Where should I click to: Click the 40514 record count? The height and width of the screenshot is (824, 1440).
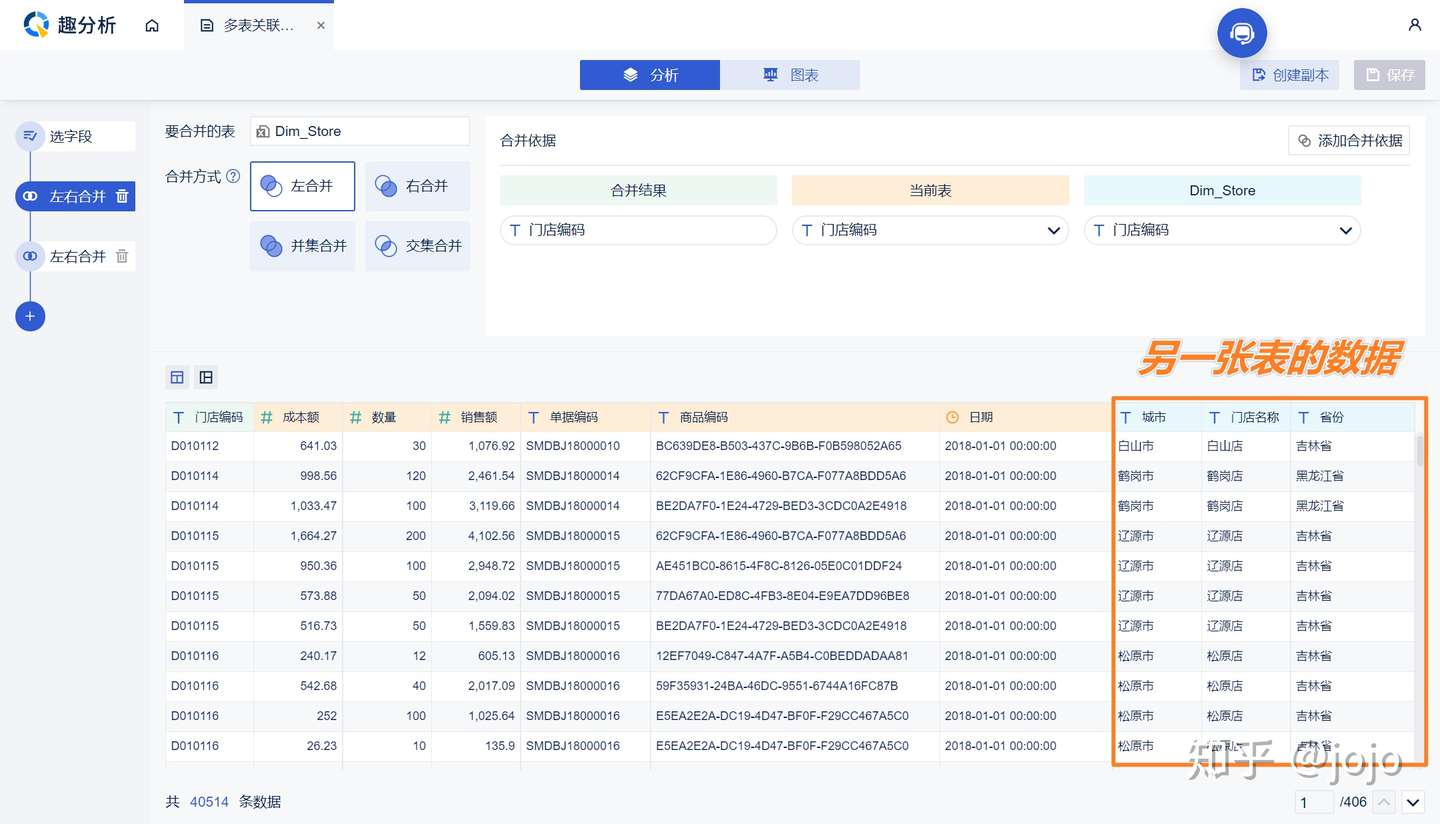click(x=209, y=802)
